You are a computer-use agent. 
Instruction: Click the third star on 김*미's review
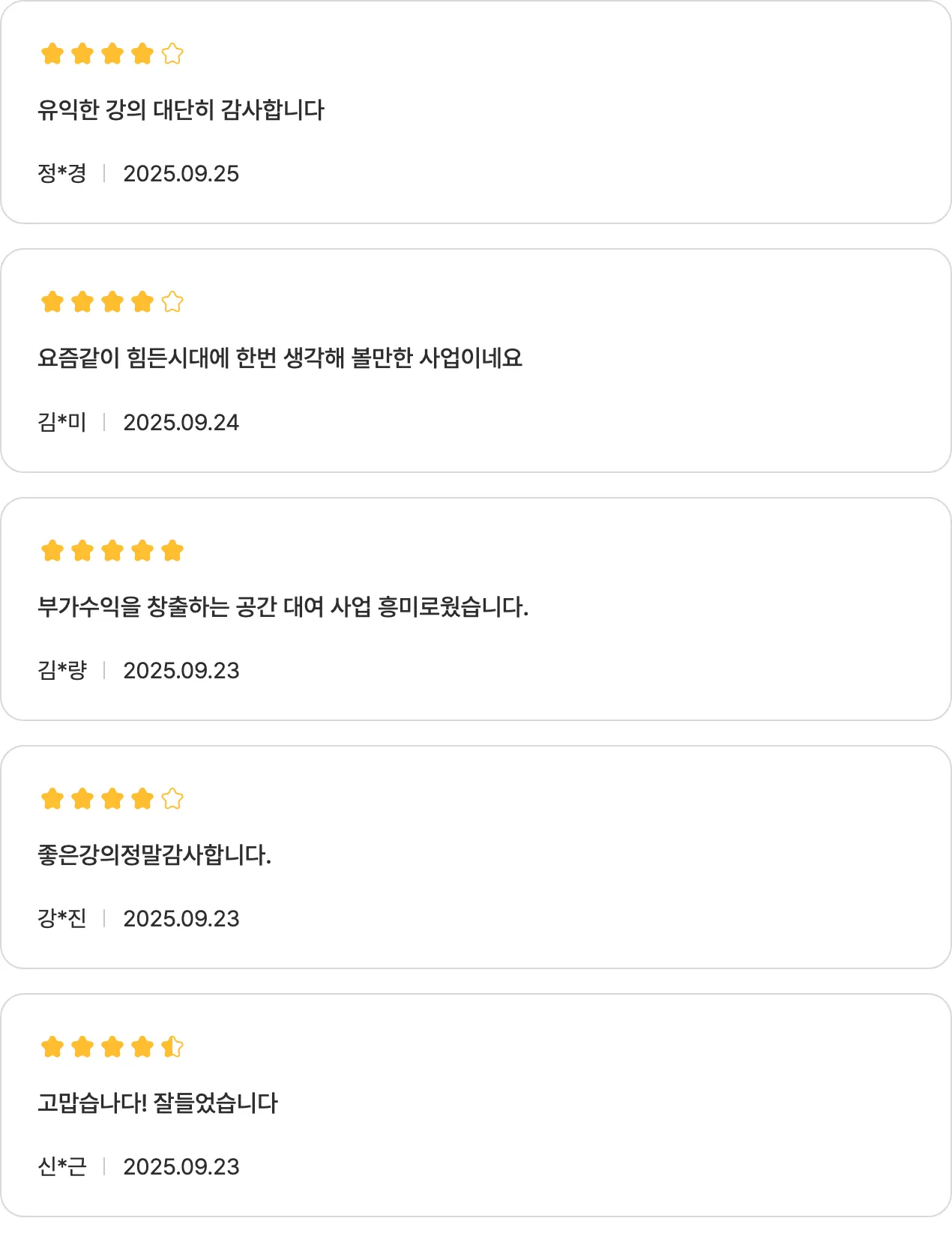(x=112, y=302)
